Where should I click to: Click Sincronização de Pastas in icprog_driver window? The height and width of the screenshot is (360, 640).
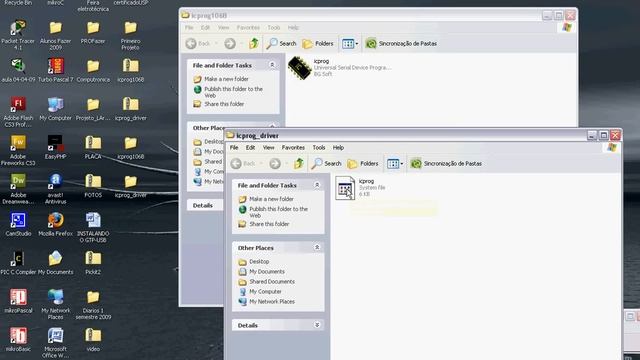(x=446, y=164)
